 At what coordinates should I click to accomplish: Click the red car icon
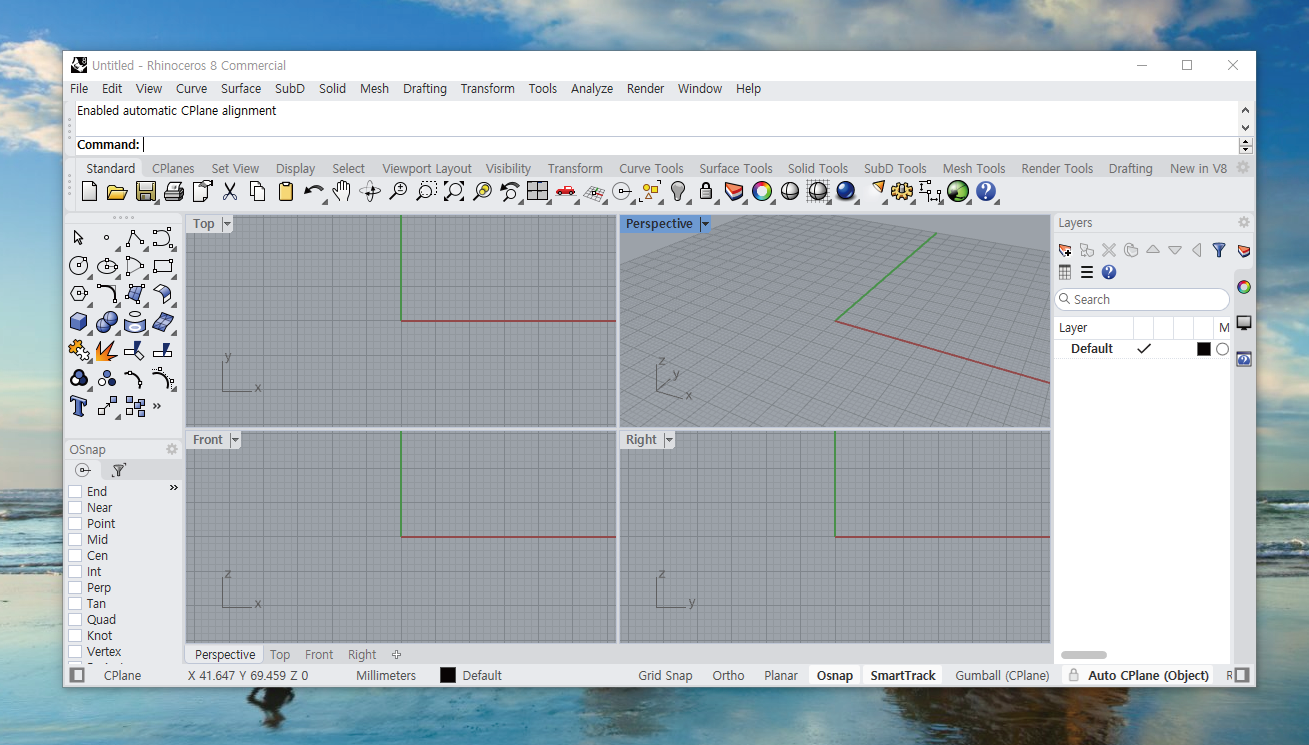(x=566, y=192)
